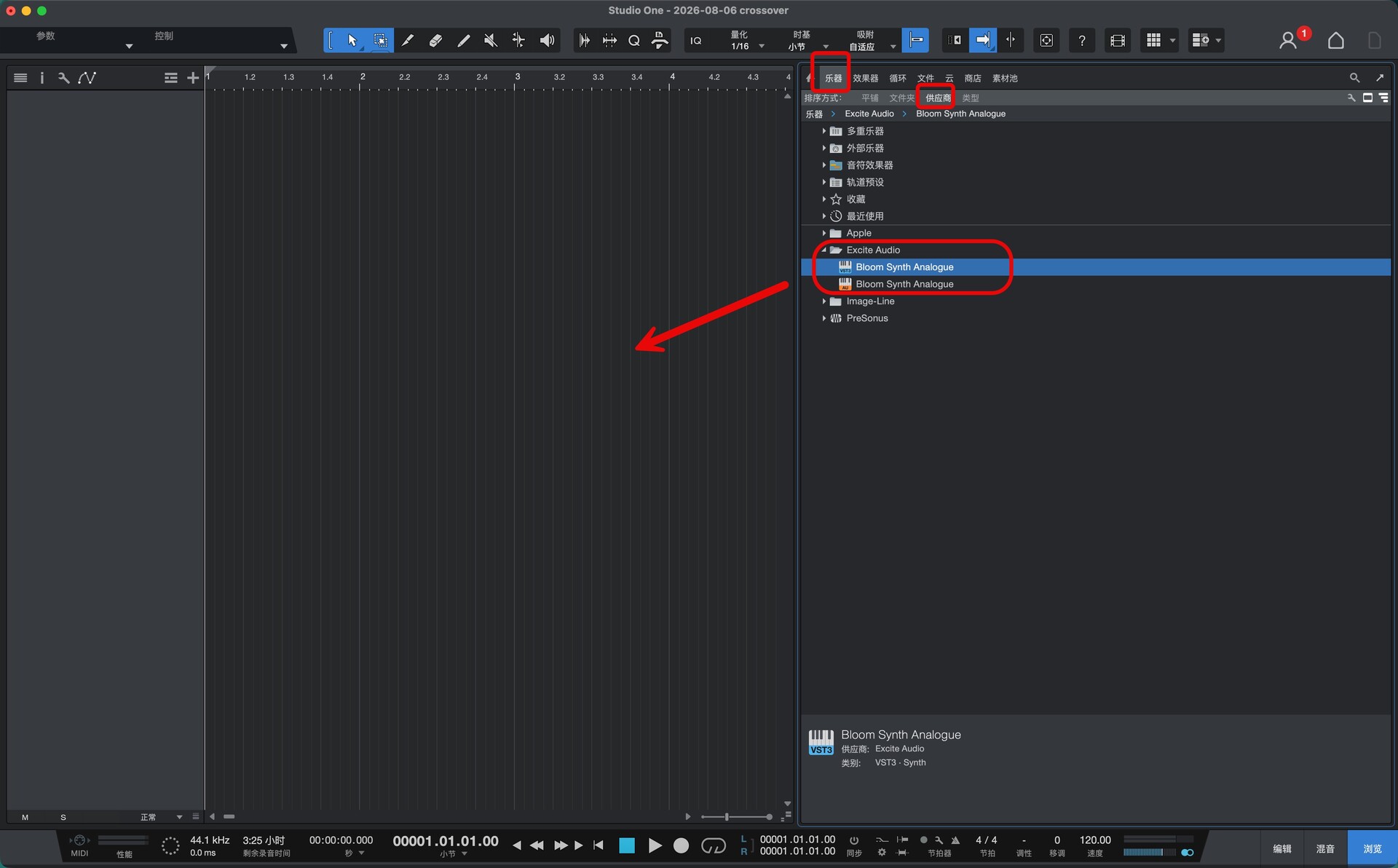Viewport: 1398px width, 868px height.
Task: Switch to the 循环 browser tab
Action: 898,78
